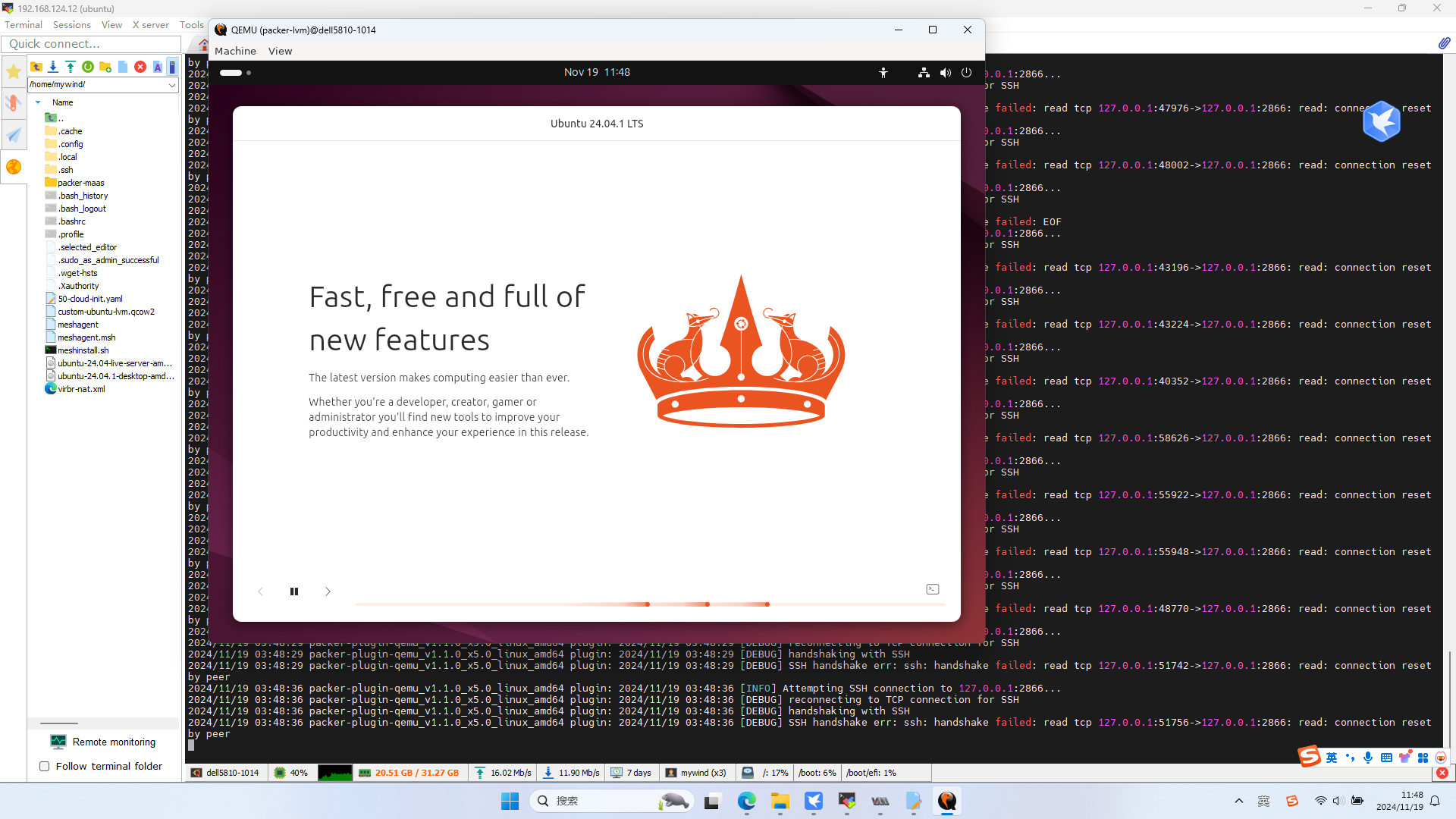The height and width of the screenshot is (819, 1456).
Task: Open Microsoft Edge from the taskbar
Action: click(x=747, y=801)
